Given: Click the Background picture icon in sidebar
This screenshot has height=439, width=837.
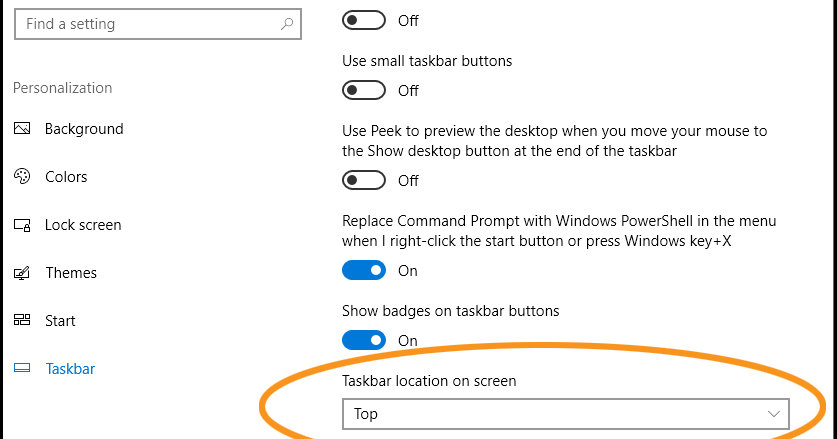Looking at the screenshot, I should [x=22, y=129].
